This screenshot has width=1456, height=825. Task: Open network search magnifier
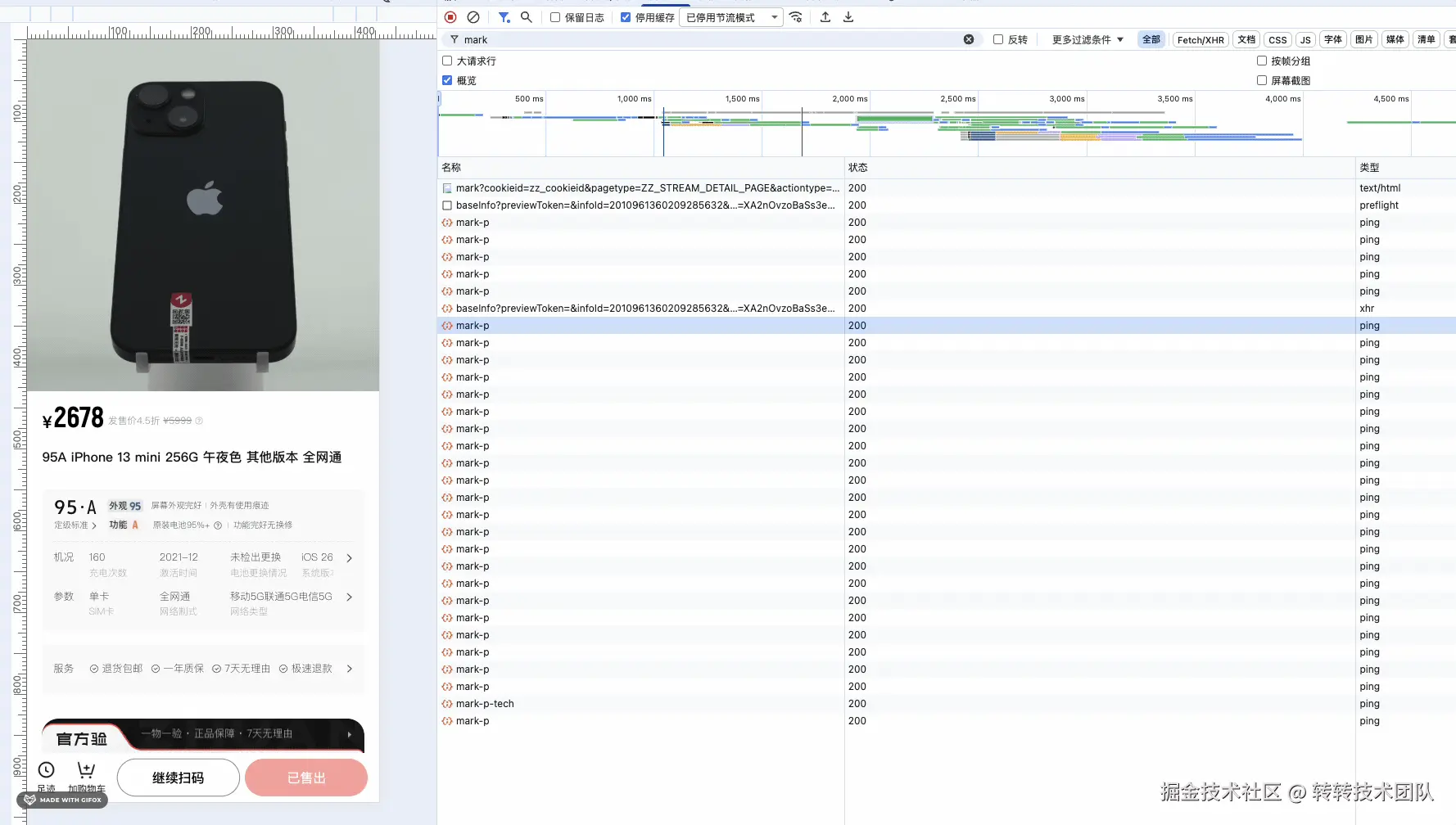527,17
